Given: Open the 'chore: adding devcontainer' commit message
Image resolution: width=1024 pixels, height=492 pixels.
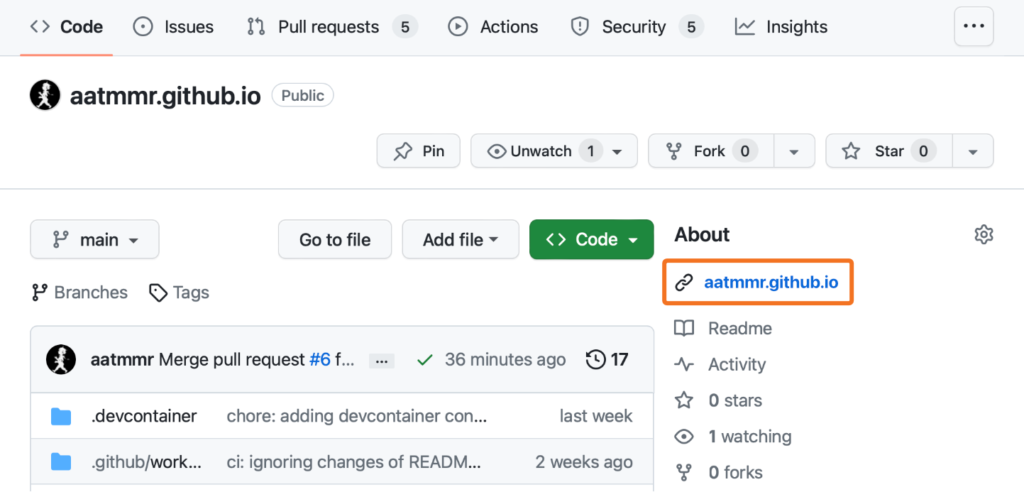Looking at the screenshot, I should 357,416.
